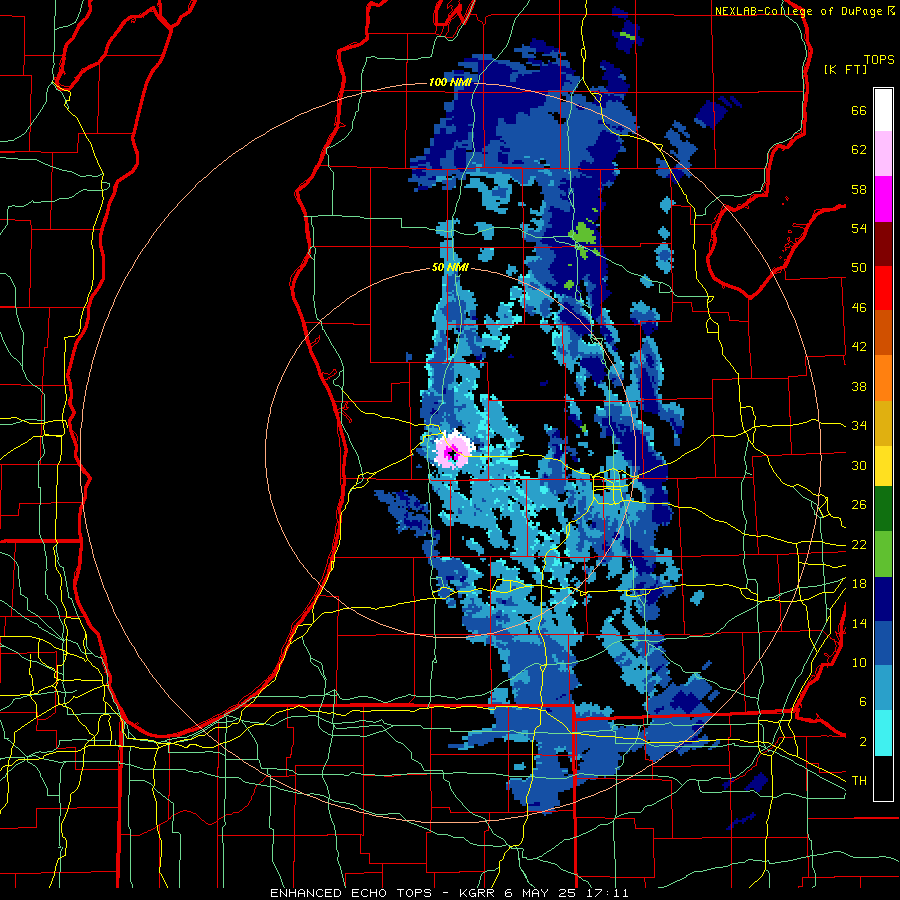Click the '100 NMI' range ring label
This screenshot has width=900, height=900.
[450, 83]
